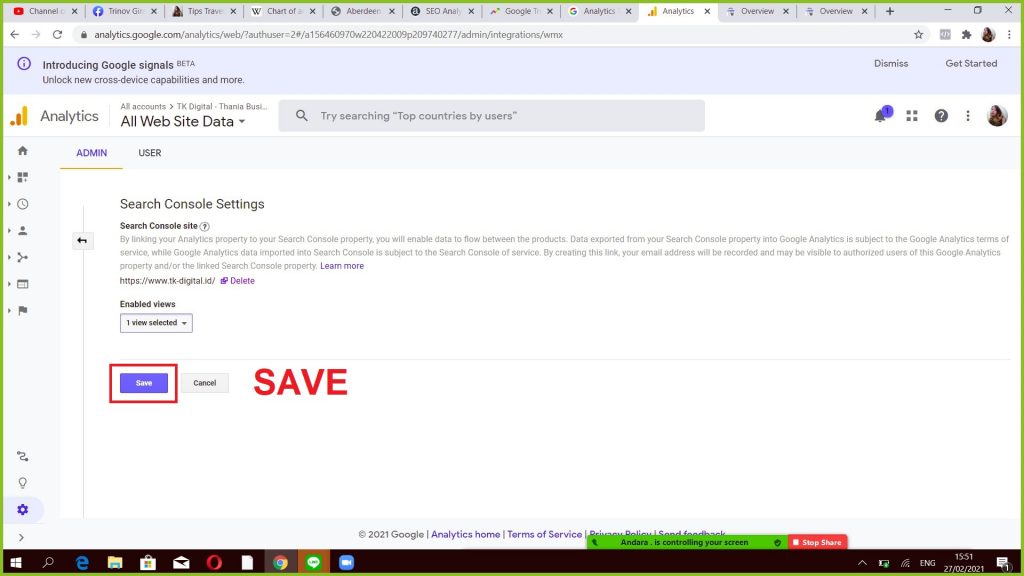1024x576 pixels.
Task: Open the Audience person icon in sidebar
Action: 22,231
